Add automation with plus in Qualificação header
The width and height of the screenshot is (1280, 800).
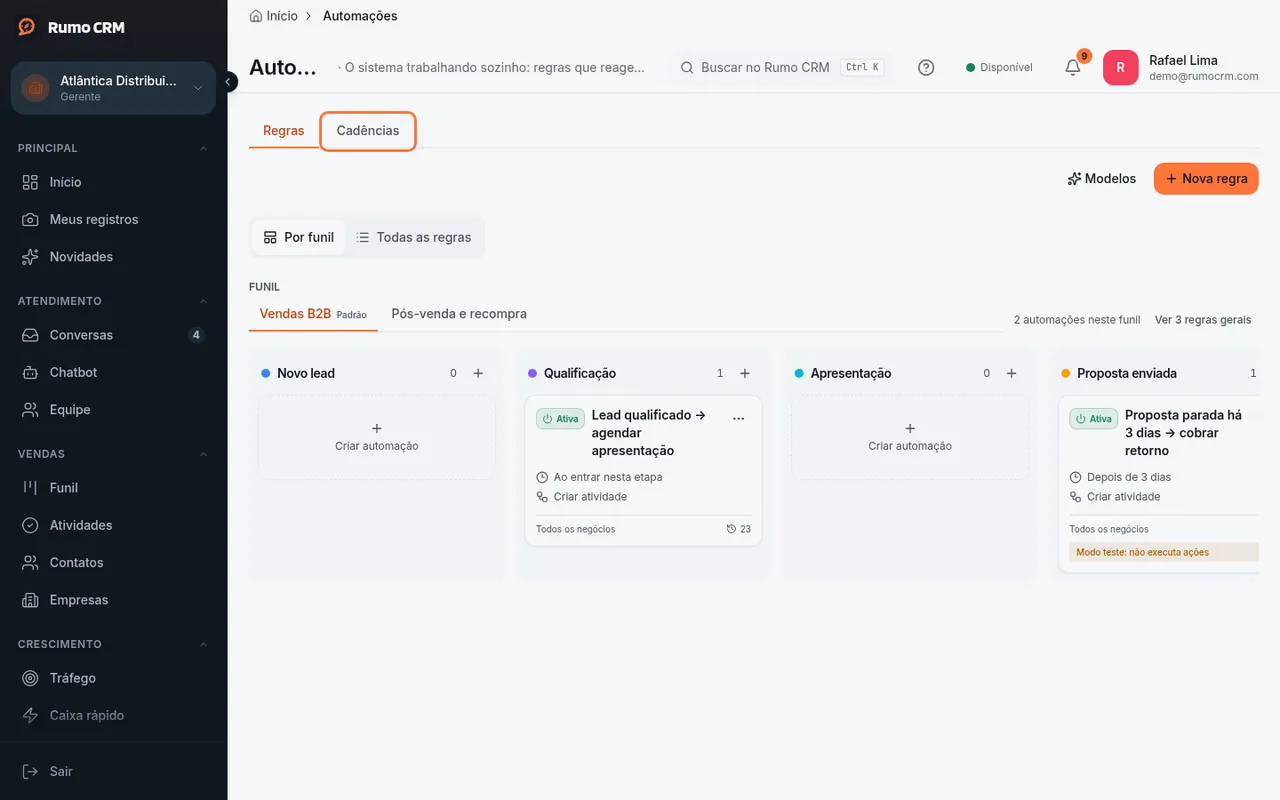[x=745, y=373]
